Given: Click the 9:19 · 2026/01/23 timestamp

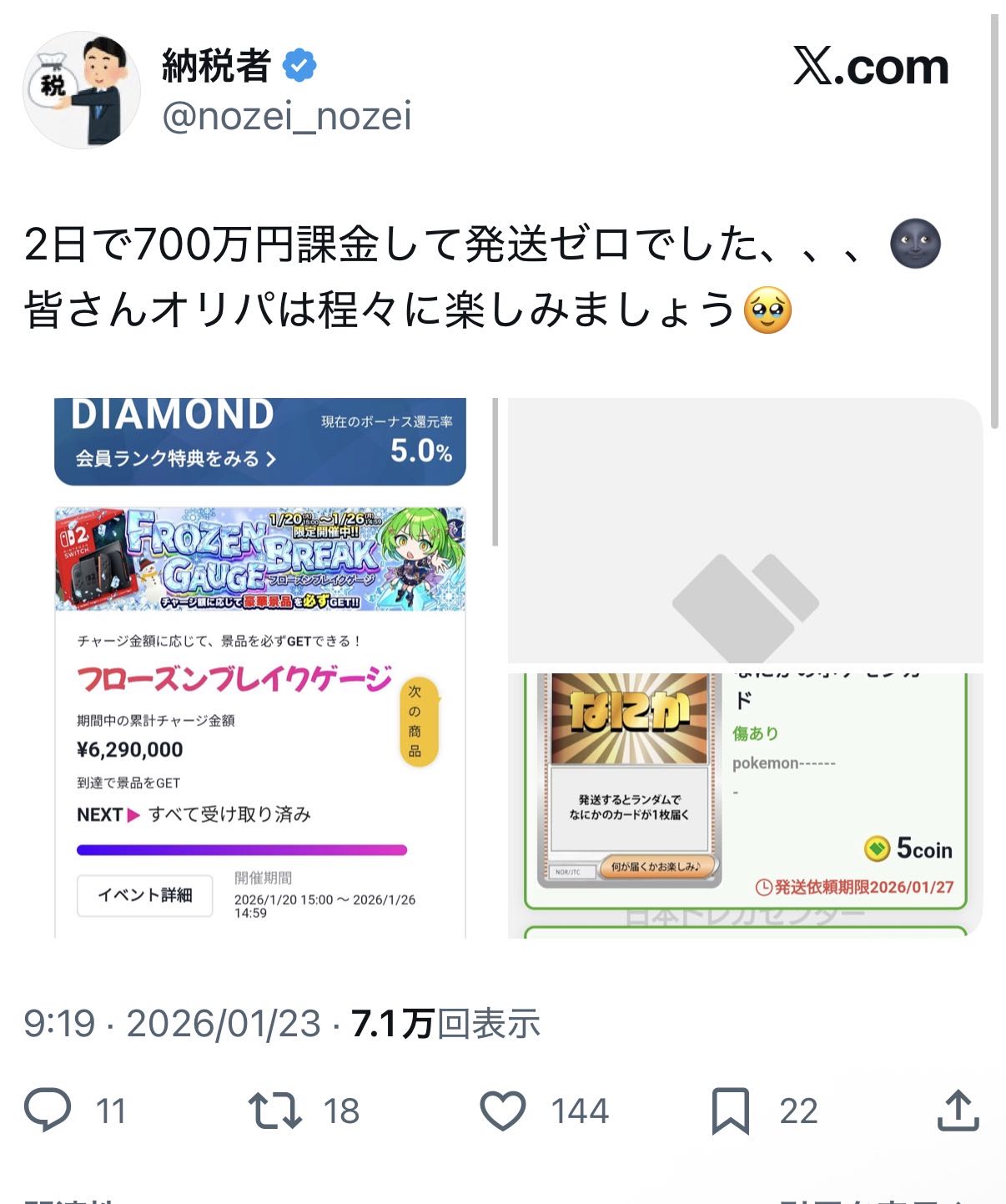Looking at the screenshot, I should pos(172,1024).
